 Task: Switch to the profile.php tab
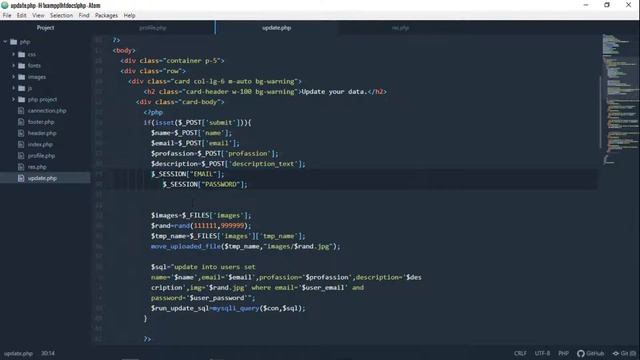pyautogui.click(x=153, y=28)
